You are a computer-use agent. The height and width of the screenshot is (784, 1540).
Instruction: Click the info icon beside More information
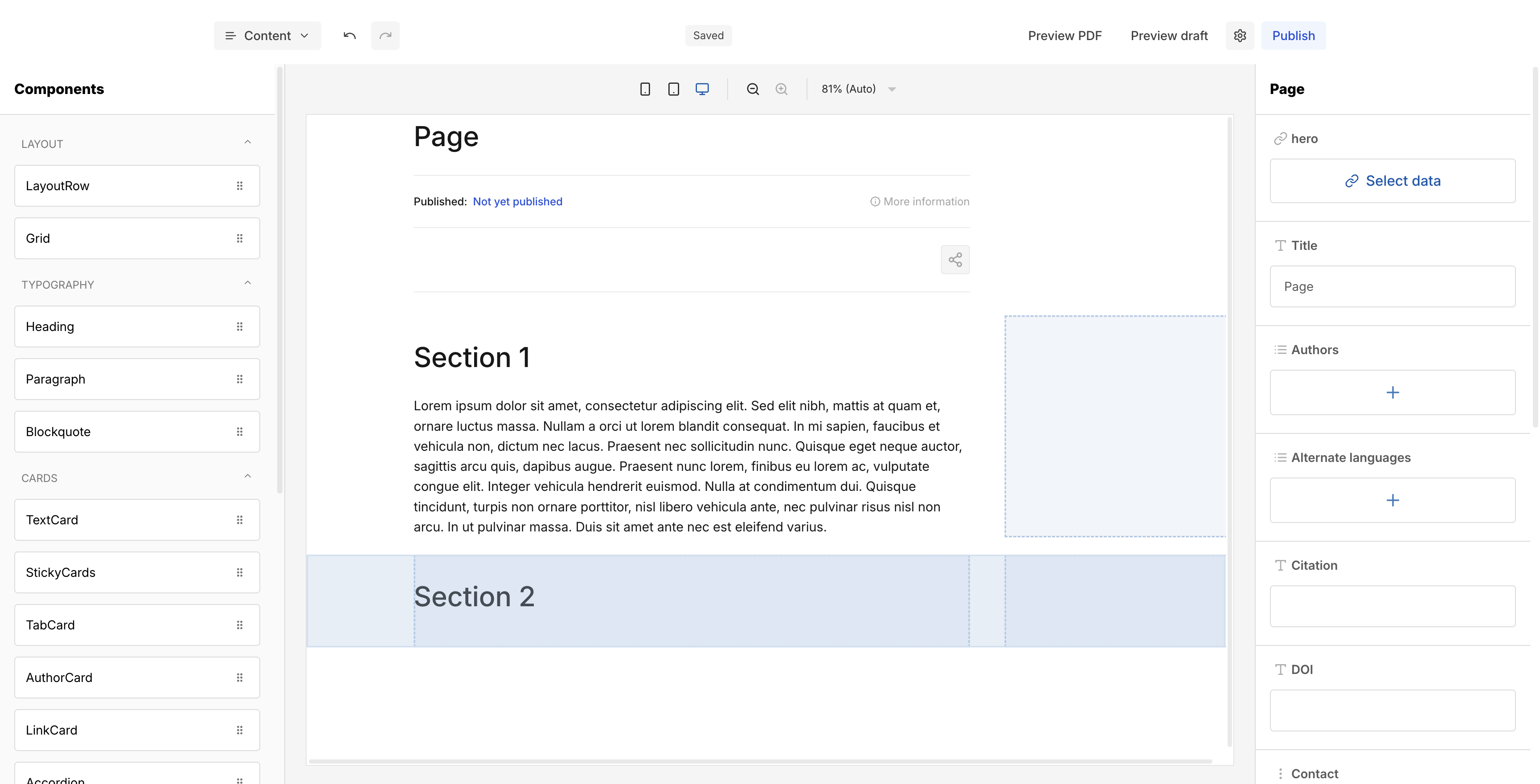click(x=875, y=201)
